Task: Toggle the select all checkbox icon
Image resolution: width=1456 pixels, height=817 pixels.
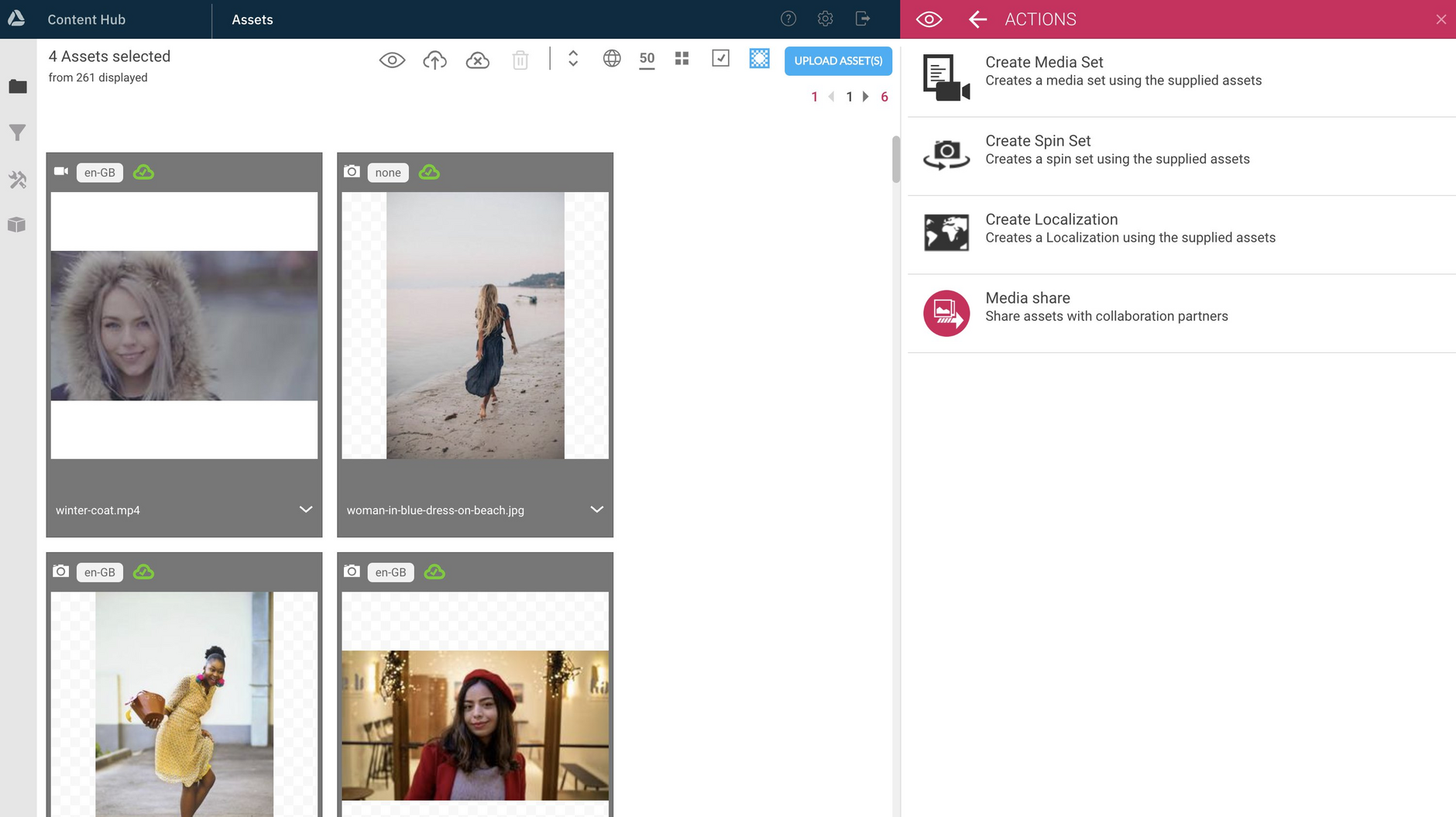Action: coord(720,58)
